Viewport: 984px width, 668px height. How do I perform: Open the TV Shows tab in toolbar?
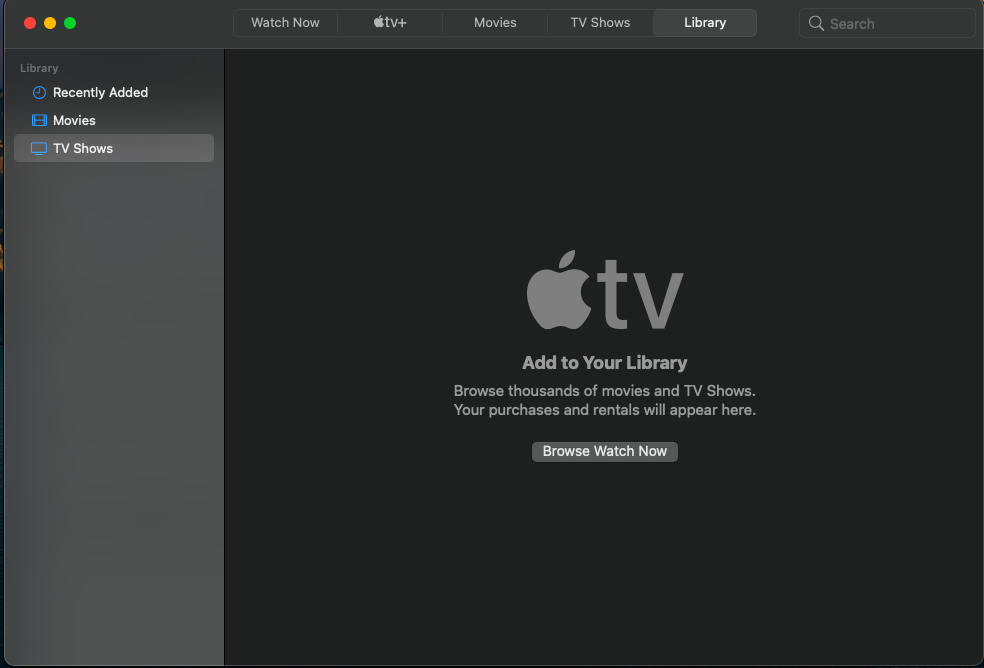click(x=600, y=23)
